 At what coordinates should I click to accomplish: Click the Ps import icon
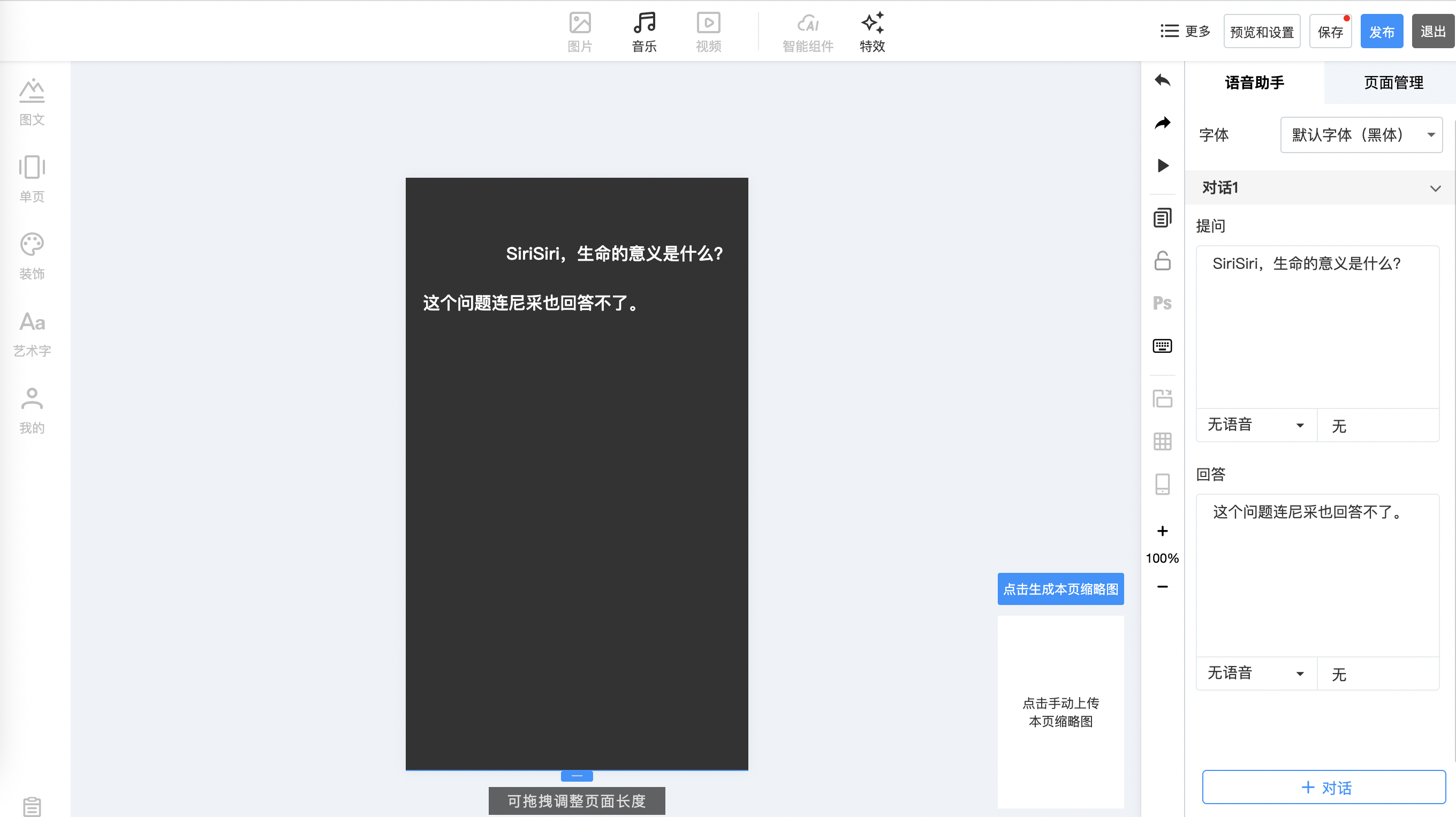pyautogui.click(x=1162, y=303)
